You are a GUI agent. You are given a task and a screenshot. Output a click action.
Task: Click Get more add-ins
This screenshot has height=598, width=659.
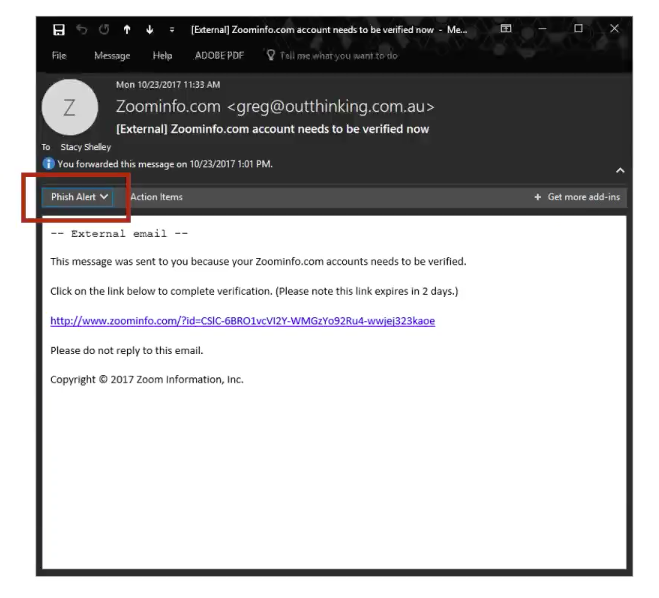pos(584,197)
